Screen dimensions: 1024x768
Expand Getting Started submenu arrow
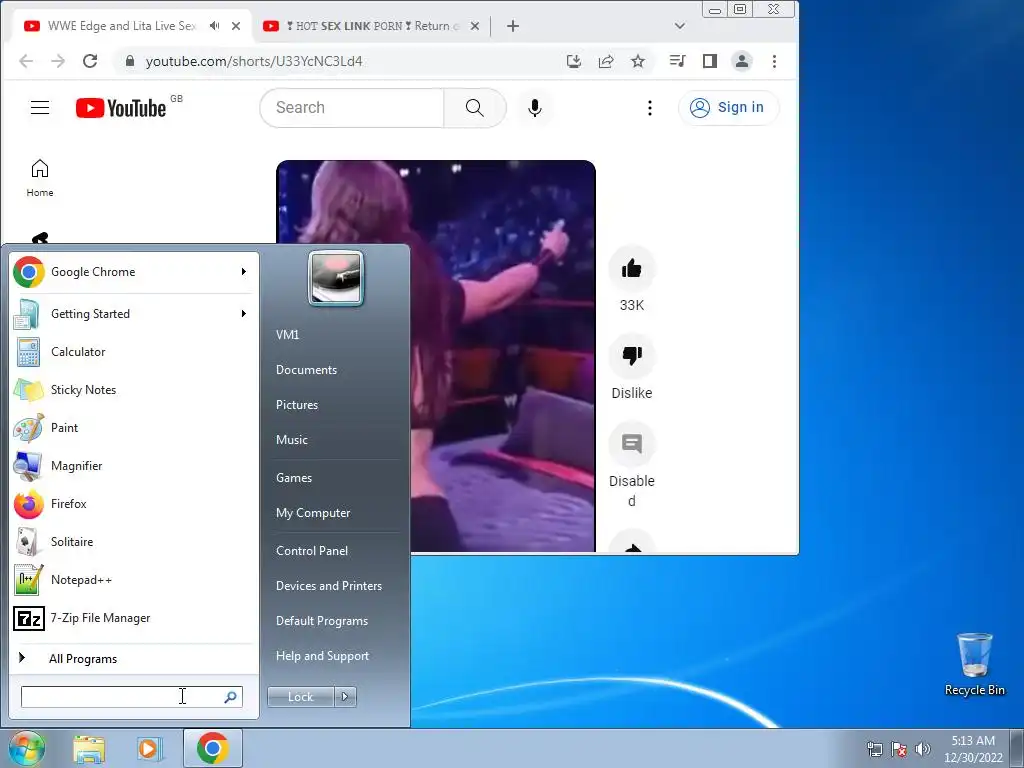[x=244, y=314]
